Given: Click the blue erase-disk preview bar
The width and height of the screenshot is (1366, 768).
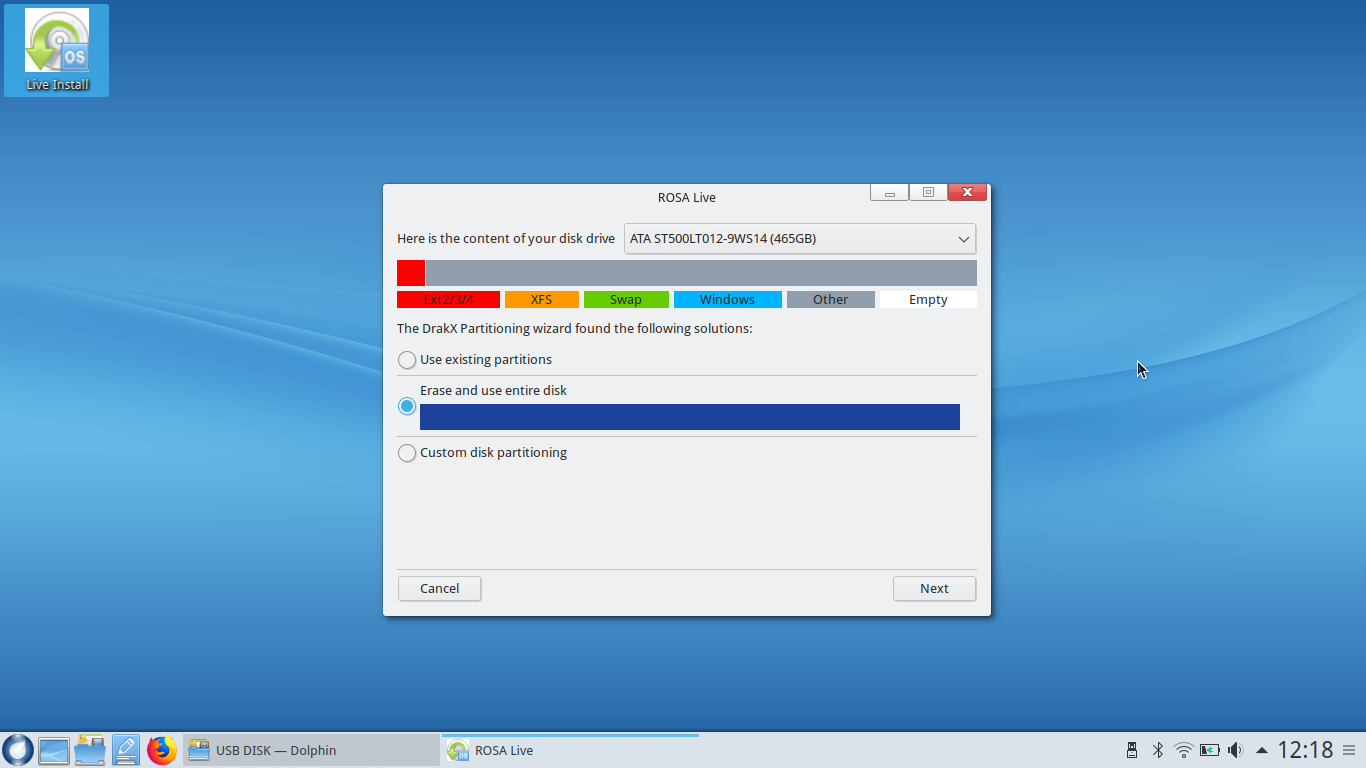Looking at the screenshot, I should click(690, 417).
